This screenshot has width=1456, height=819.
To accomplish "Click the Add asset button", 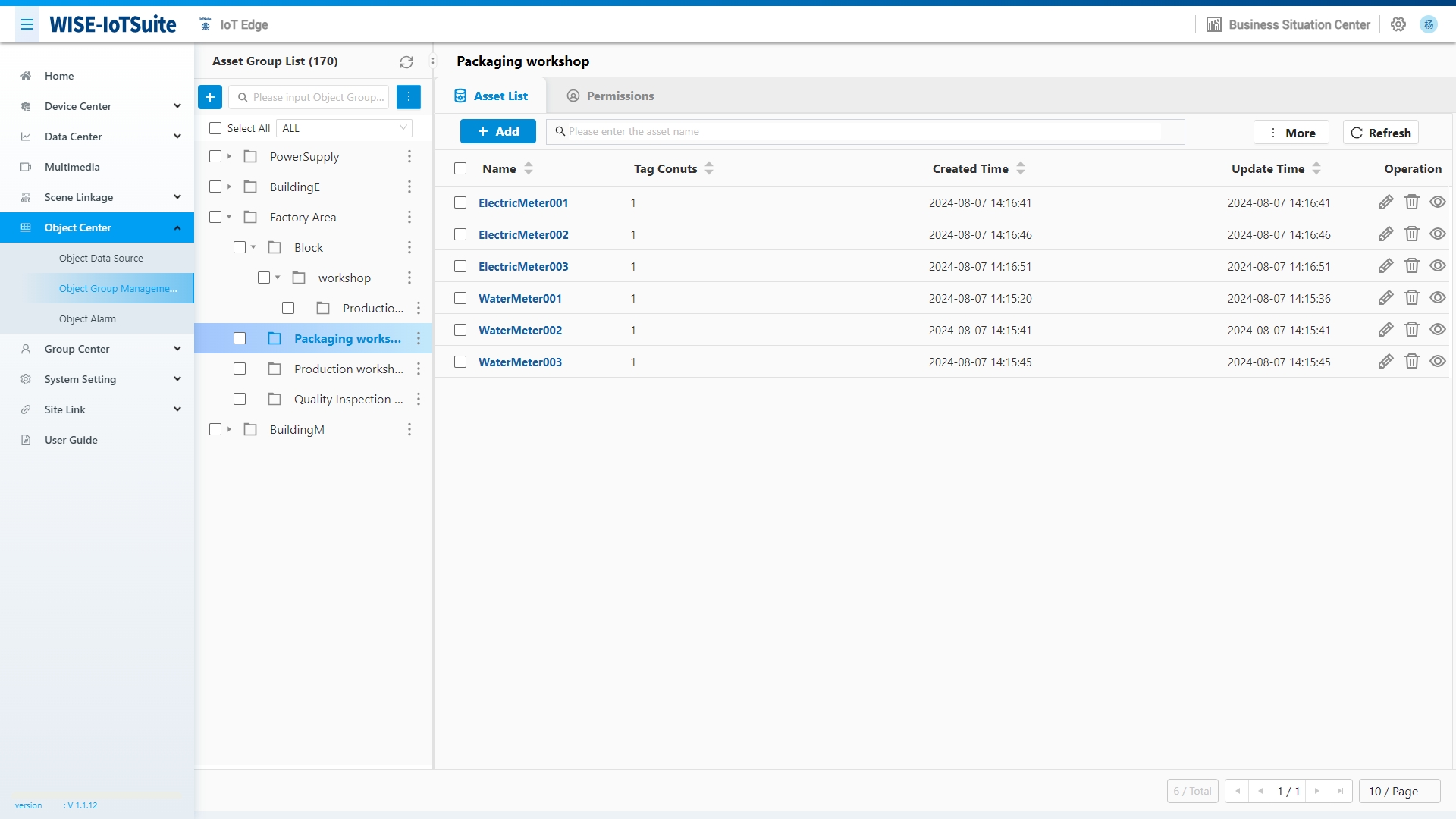I will 497,131.
